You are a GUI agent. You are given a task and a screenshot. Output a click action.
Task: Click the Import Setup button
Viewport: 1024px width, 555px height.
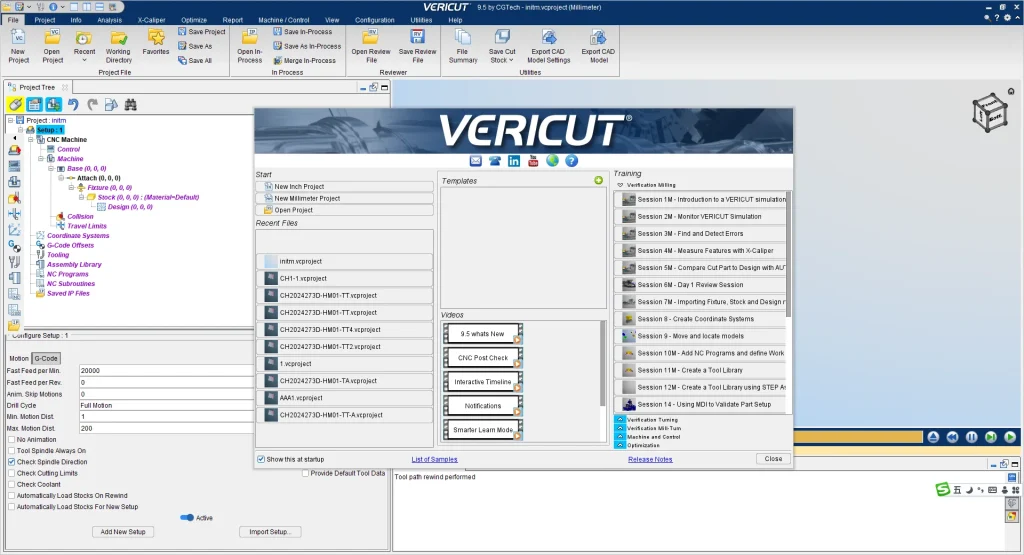click(270, 531)
